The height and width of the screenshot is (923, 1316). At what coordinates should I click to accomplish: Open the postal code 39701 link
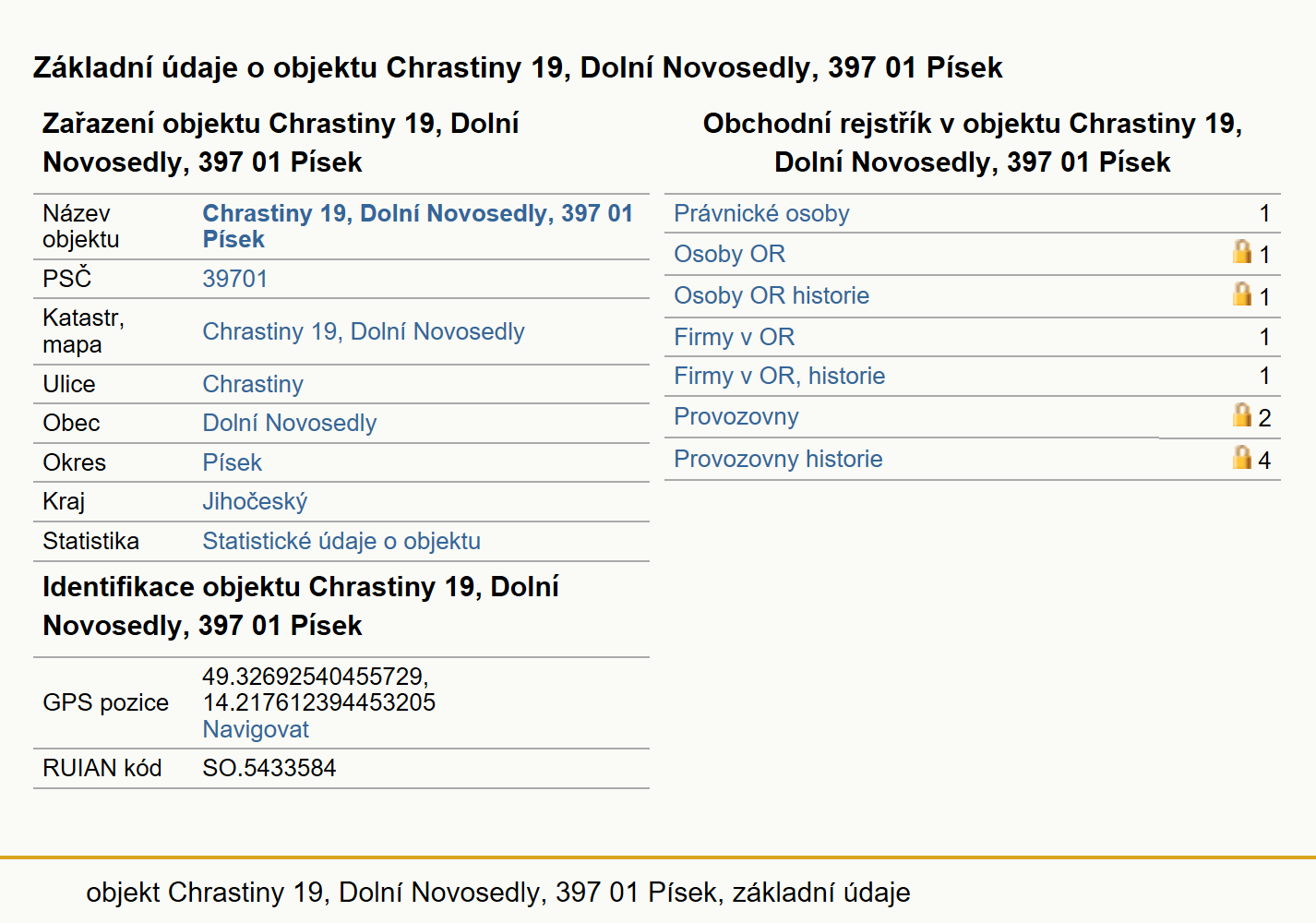tap(235, 279)
